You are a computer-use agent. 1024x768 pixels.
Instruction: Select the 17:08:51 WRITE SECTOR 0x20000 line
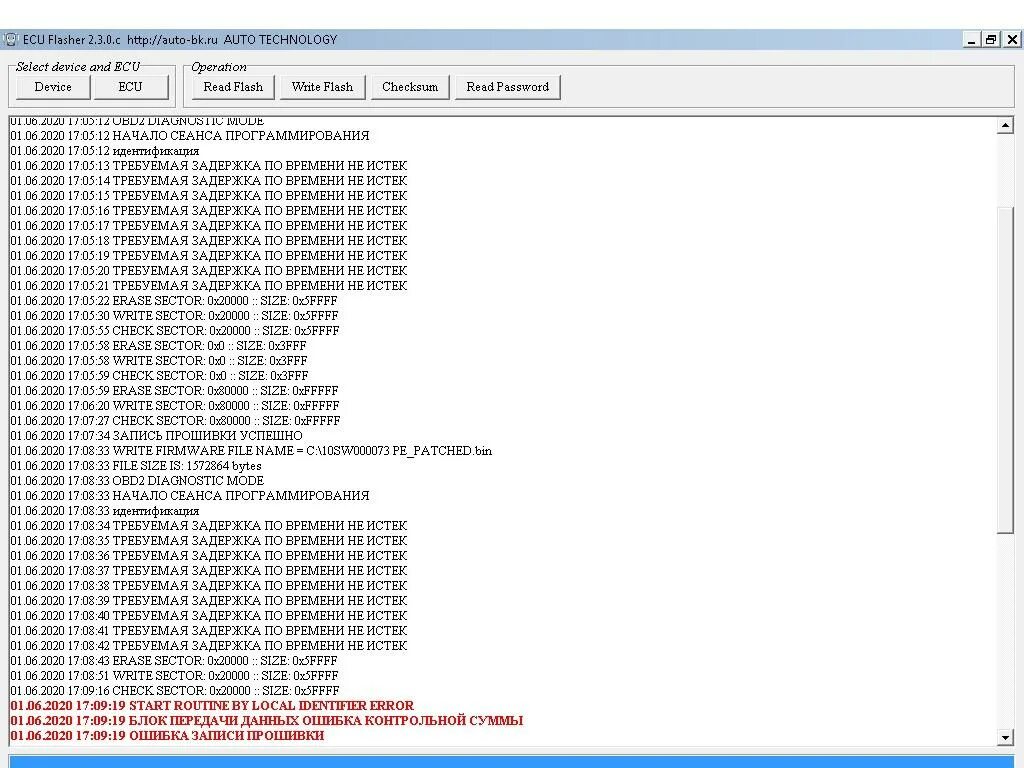click(175, 676)
